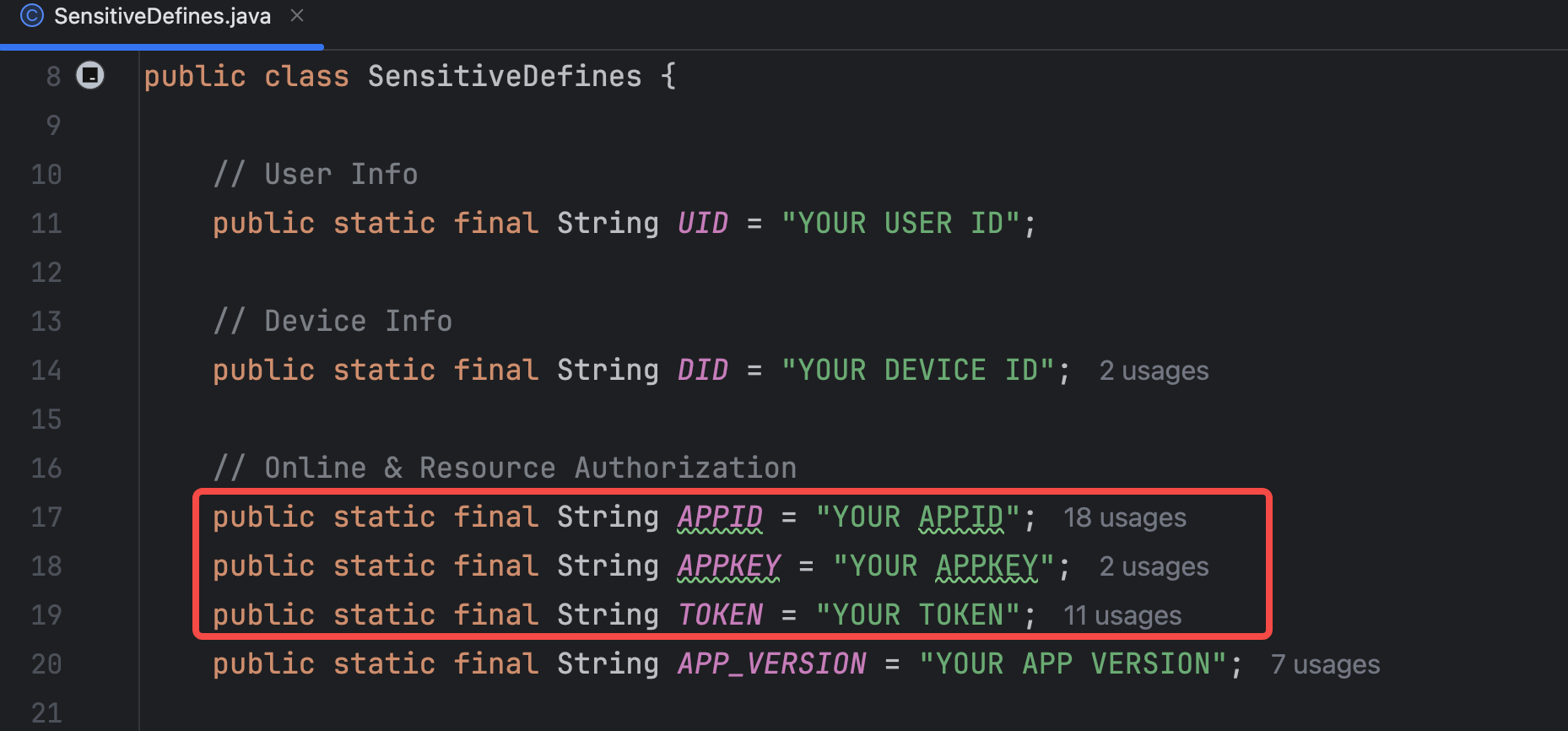
Task: Click the APPKEY constant name
Action: tap(729, 566)
